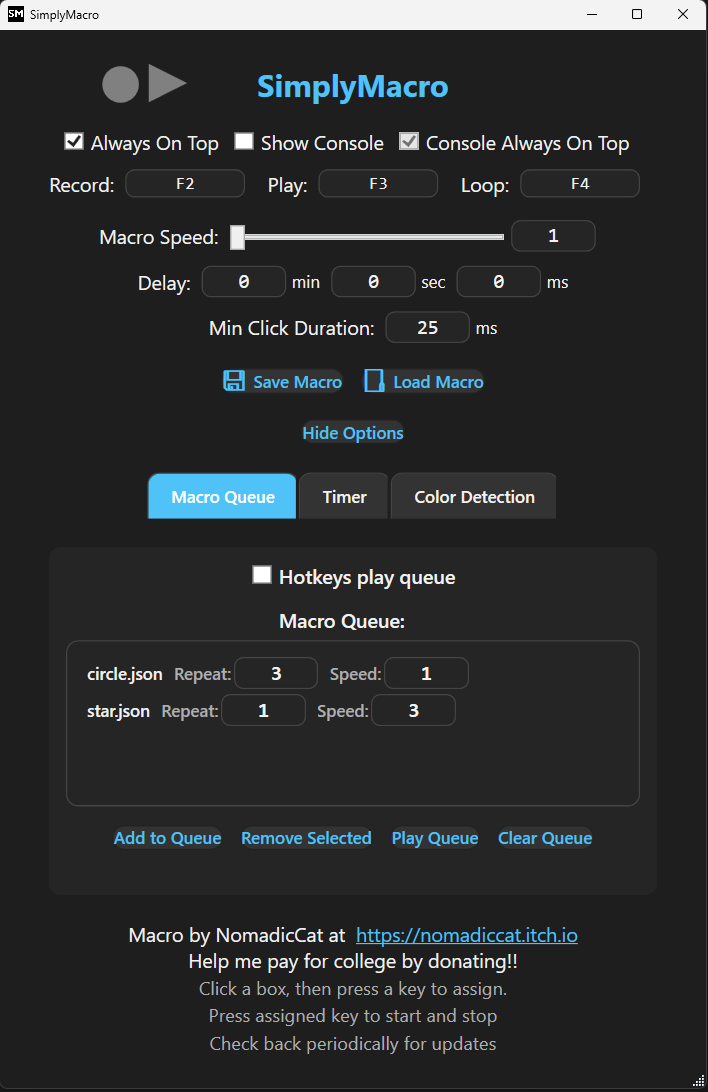Click the floppy disk Save Macro icon

234,381
